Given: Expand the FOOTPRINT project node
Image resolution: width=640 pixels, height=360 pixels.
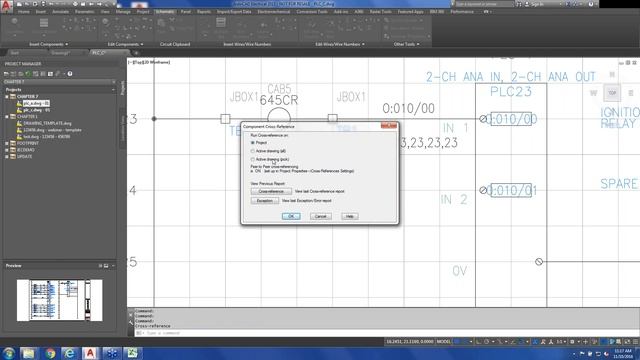Looking at the screenshot, I should pyautogui.click(x=7, y=143).
